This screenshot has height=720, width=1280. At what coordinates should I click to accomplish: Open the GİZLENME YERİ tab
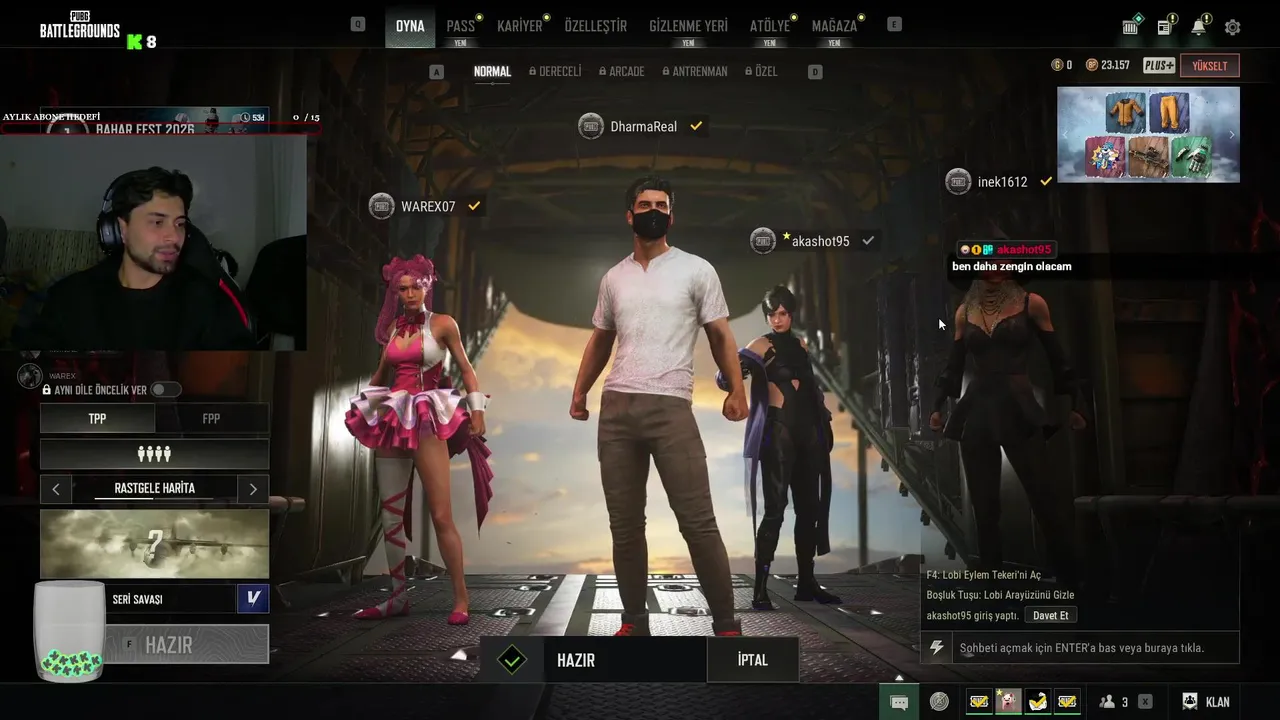pos(688,26)
